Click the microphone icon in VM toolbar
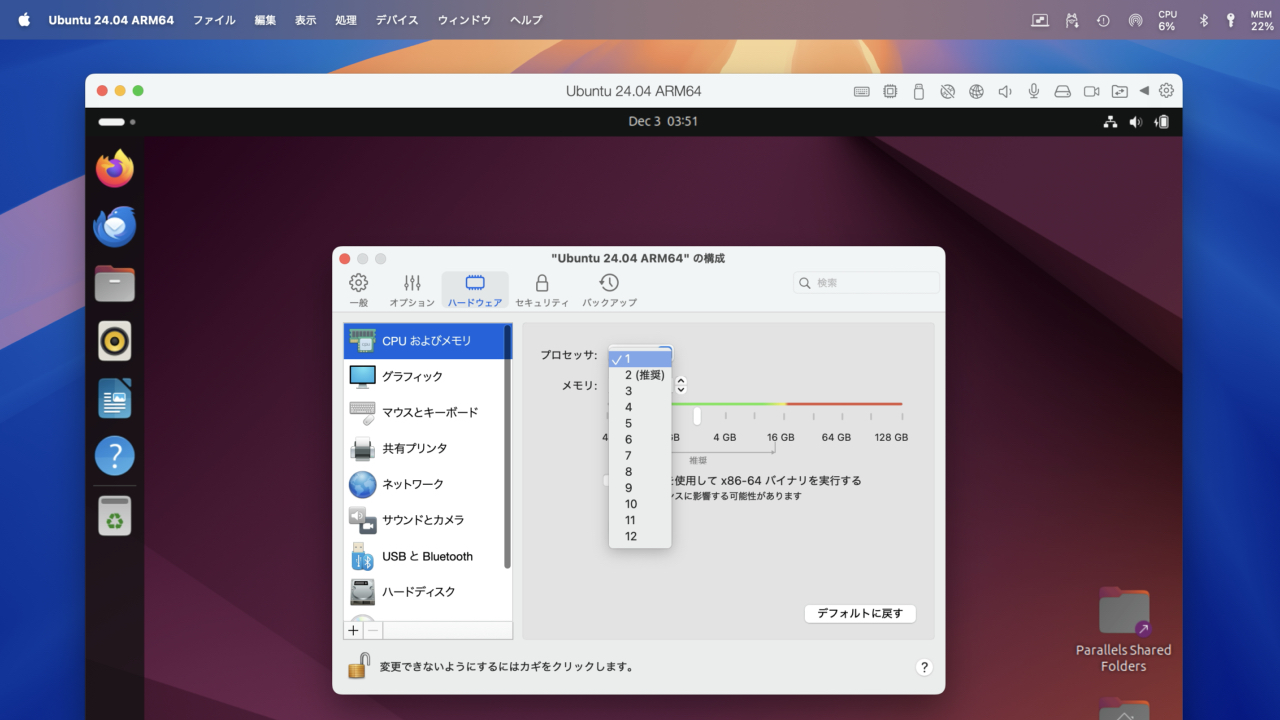Image resolution: width=1280 pixels, height=720 pixels. pos(1034,91)
